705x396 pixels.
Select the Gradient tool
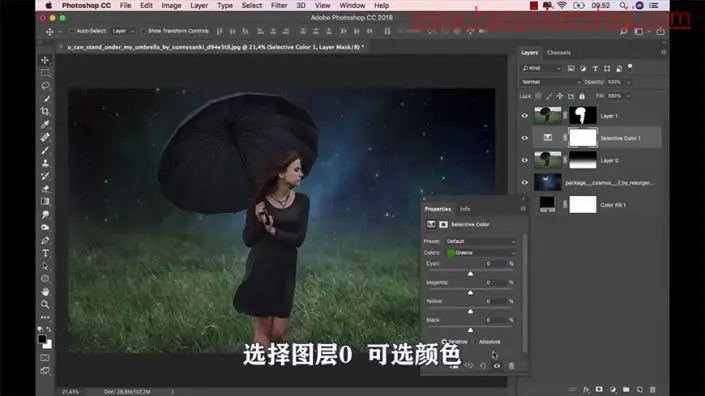tap(45, 201)
